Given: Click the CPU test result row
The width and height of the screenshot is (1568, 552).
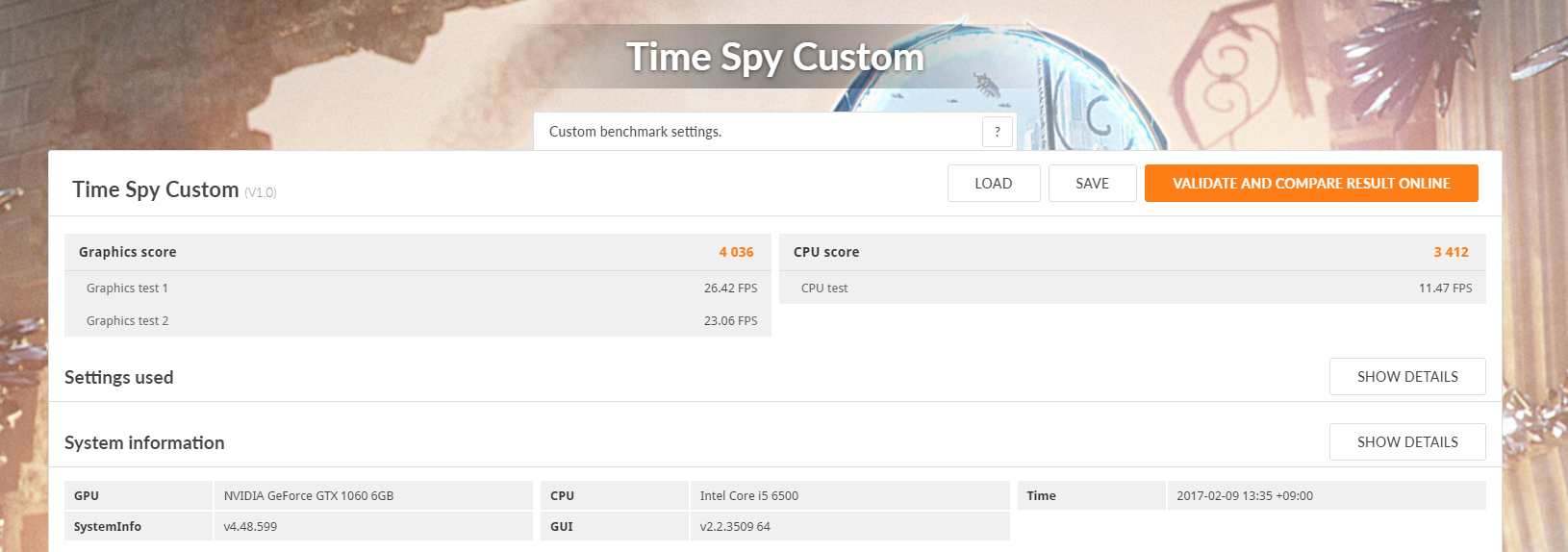Looking at the screenshot, I should [x=1132, y=288].
